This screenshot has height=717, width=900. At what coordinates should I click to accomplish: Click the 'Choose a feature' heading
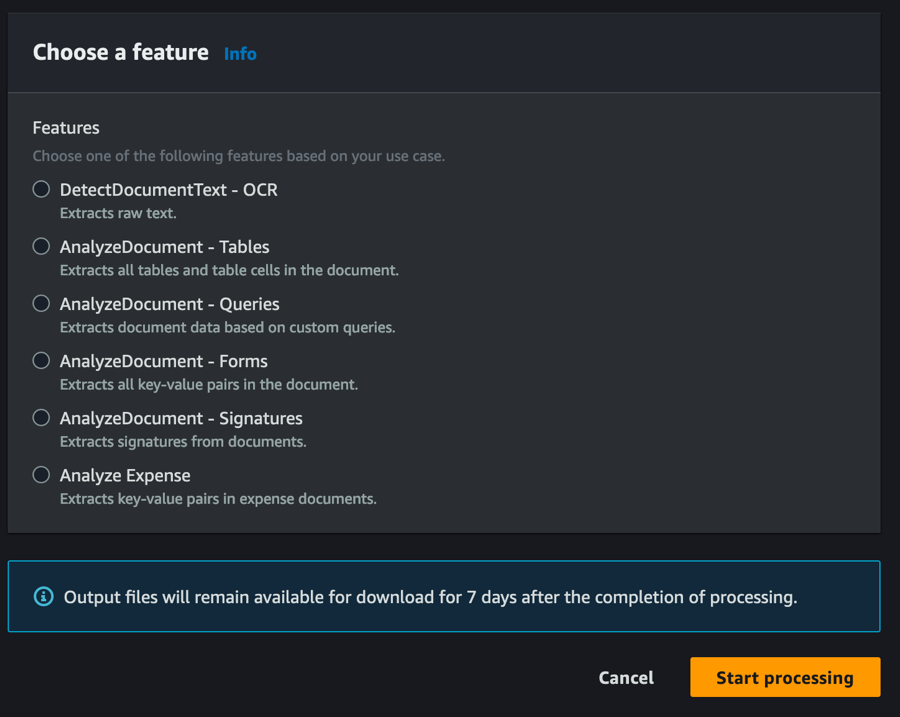[x=120, y=53]
